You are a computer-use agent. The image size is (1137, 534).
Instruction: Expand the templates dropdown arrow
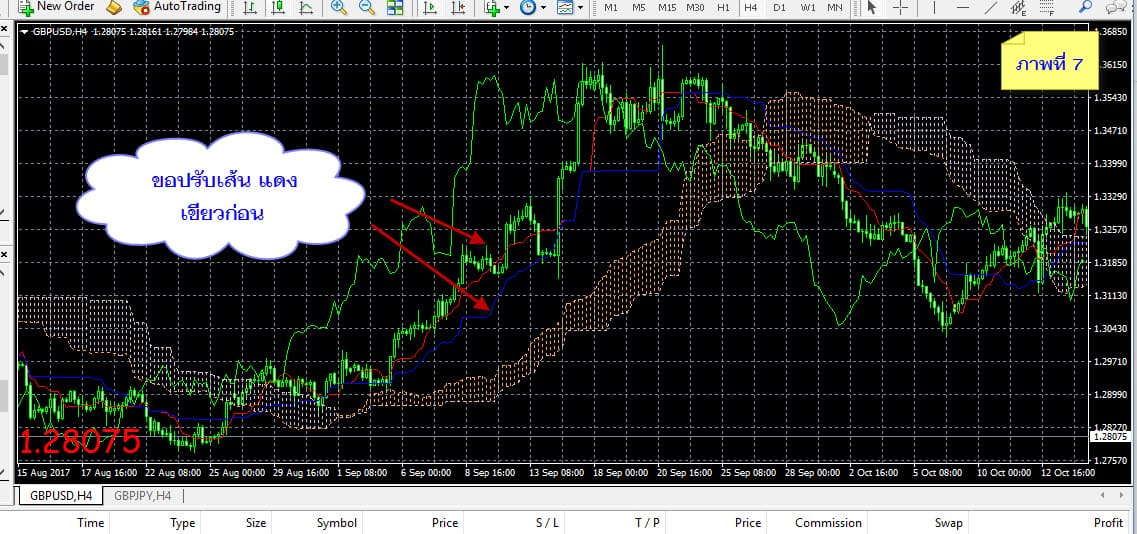[580, 8]
